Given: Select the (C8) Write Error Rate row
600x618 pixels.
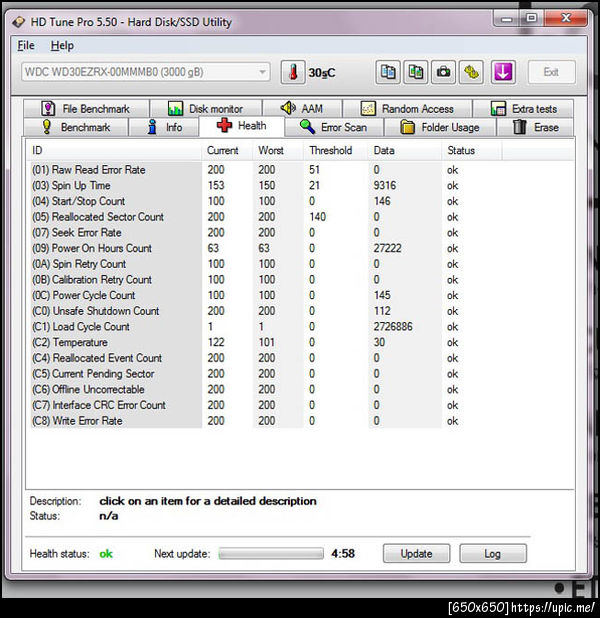Looking at the screenshot, I should click(302, 421).
